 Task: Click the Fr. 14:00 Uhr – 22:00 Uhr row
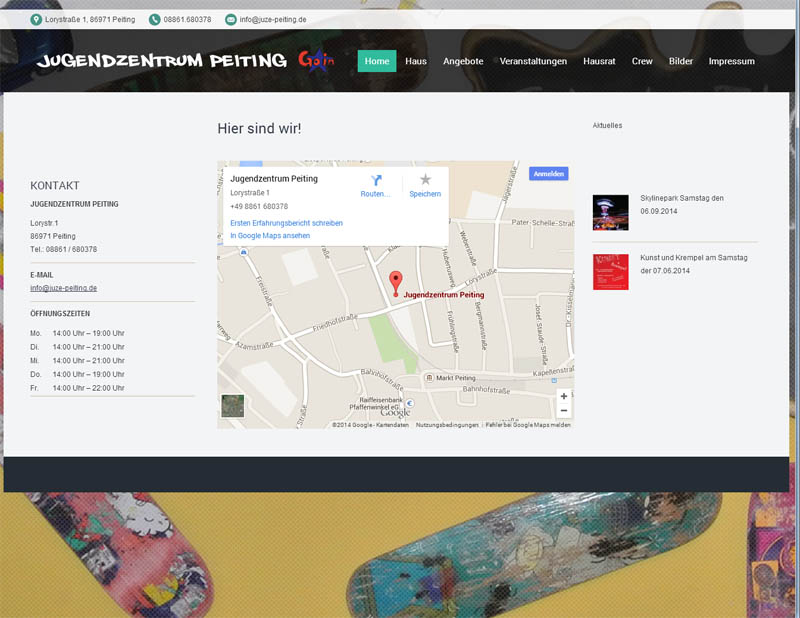pyautogui.click(x=77, y=388)
